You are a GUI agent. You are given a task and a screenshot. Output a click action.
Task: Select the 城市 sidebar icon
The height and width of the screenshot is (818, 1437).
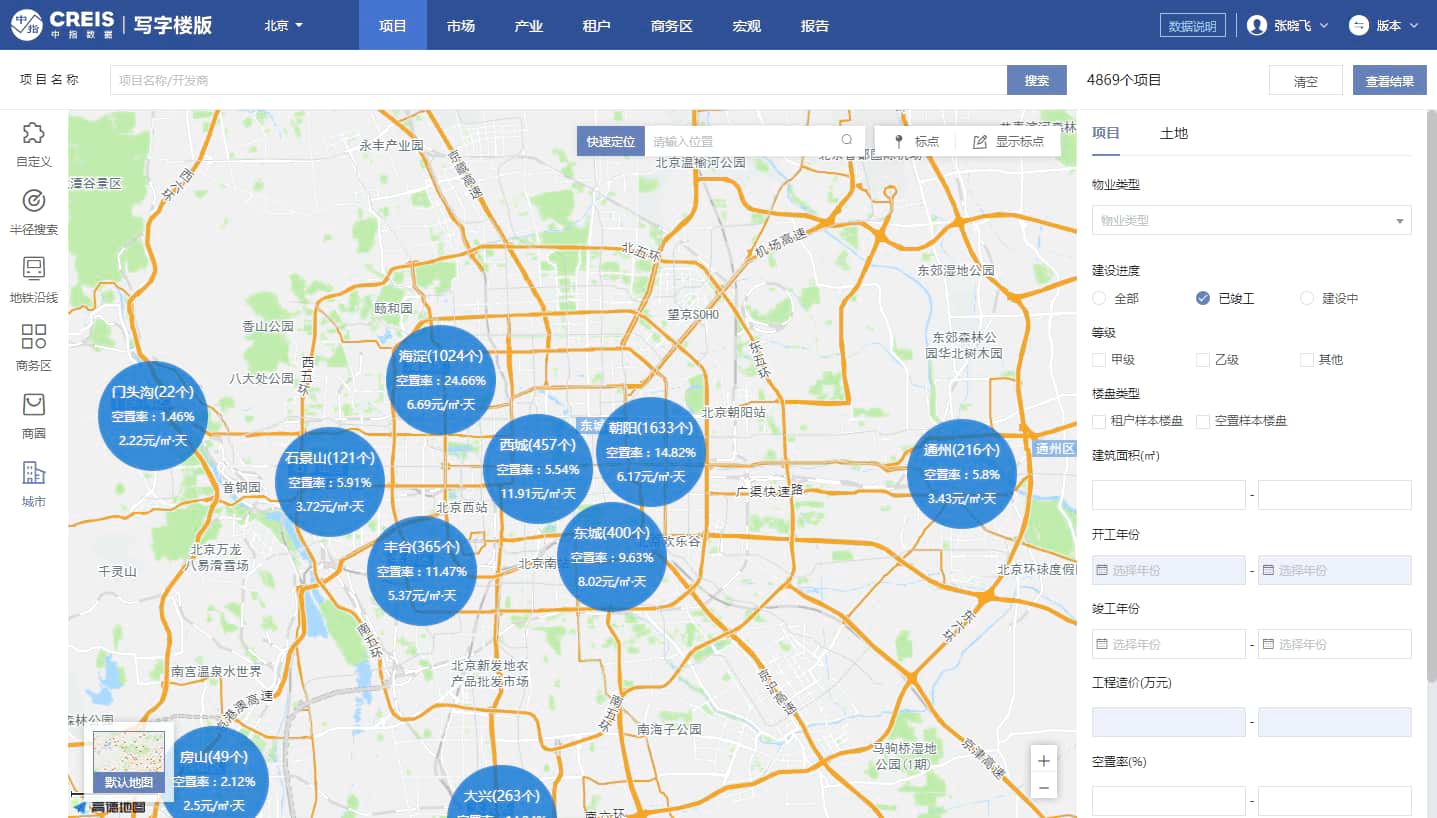pyautogui.click(x=33, y=485)
